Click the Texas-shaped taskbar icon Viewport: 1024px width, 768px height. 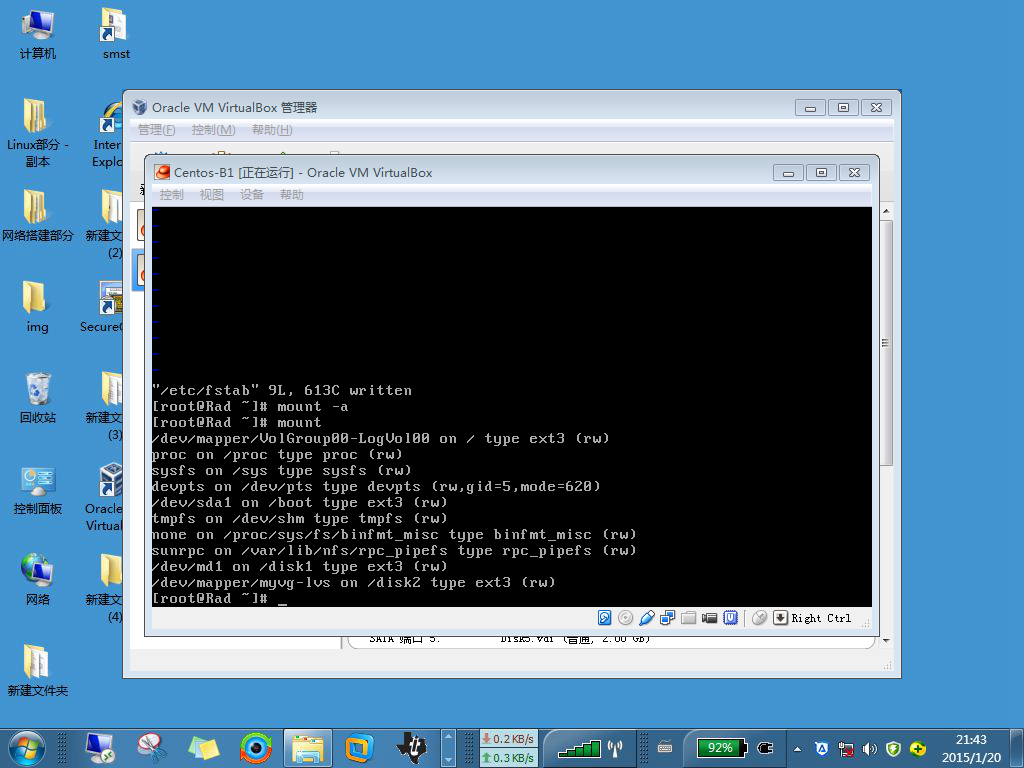click(413, 748)
